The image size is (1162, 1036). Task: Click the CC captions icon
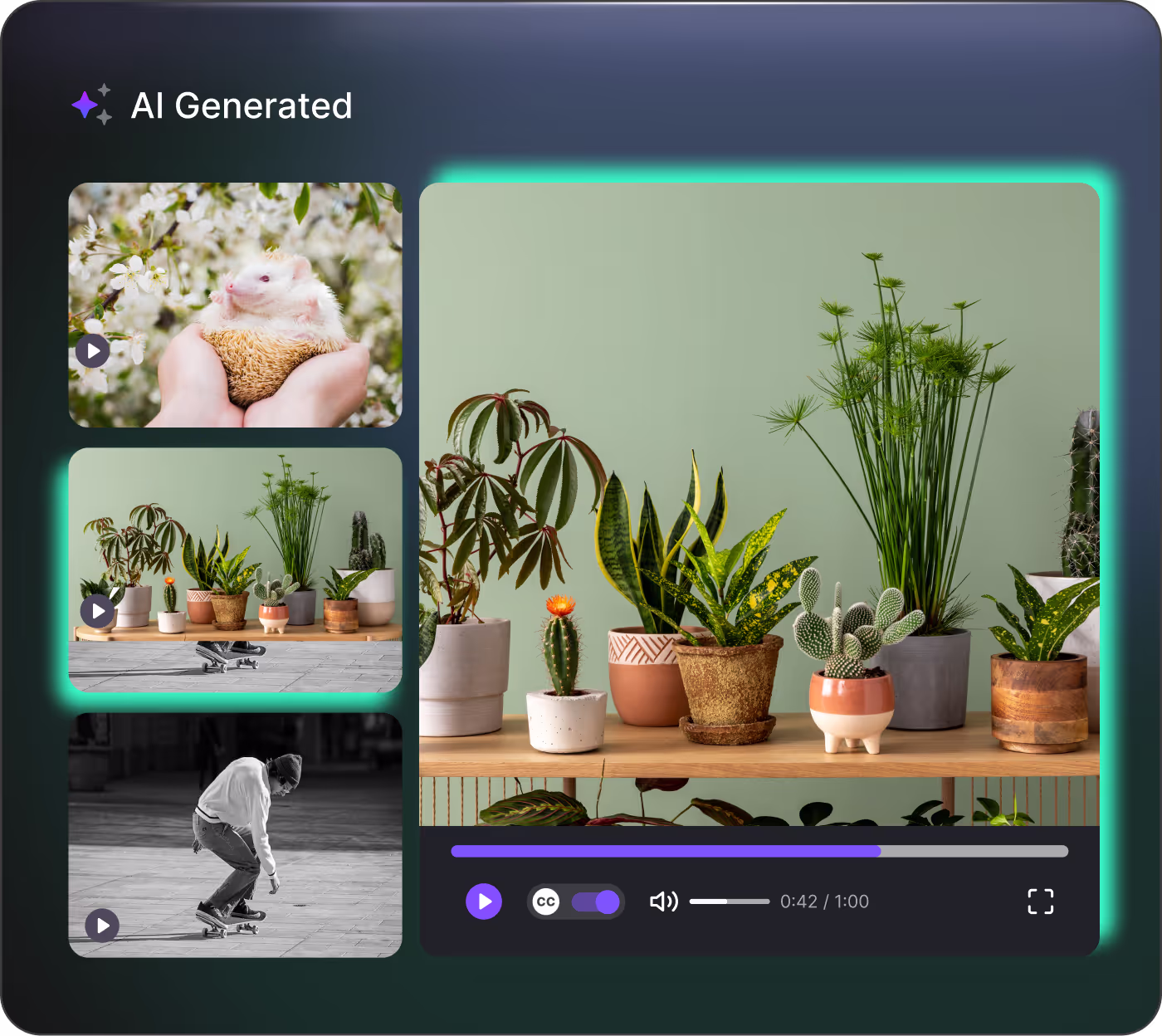tap(546, 902)
